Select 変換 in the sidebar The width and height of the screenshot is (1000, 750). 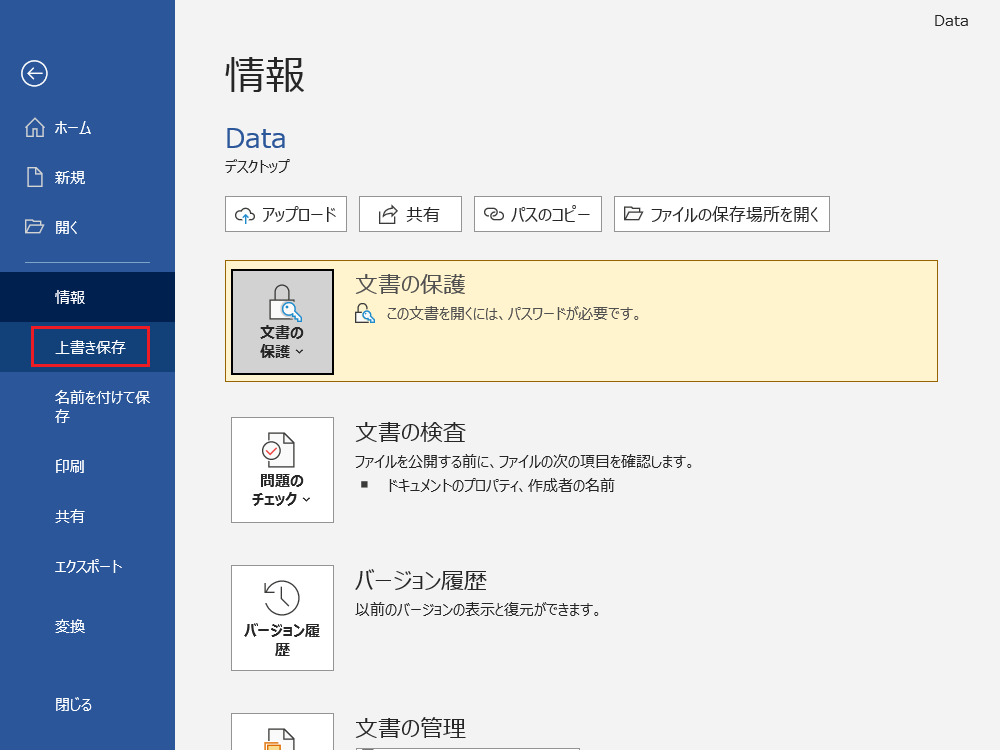click(x=87, y=626)
